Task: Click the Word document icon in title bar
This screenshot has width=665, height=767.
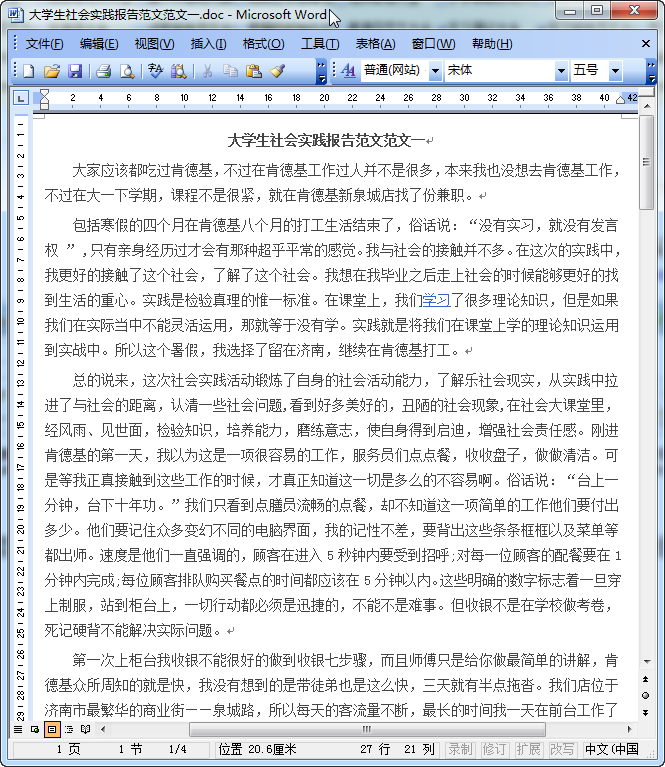Action: tap(16, 15)
